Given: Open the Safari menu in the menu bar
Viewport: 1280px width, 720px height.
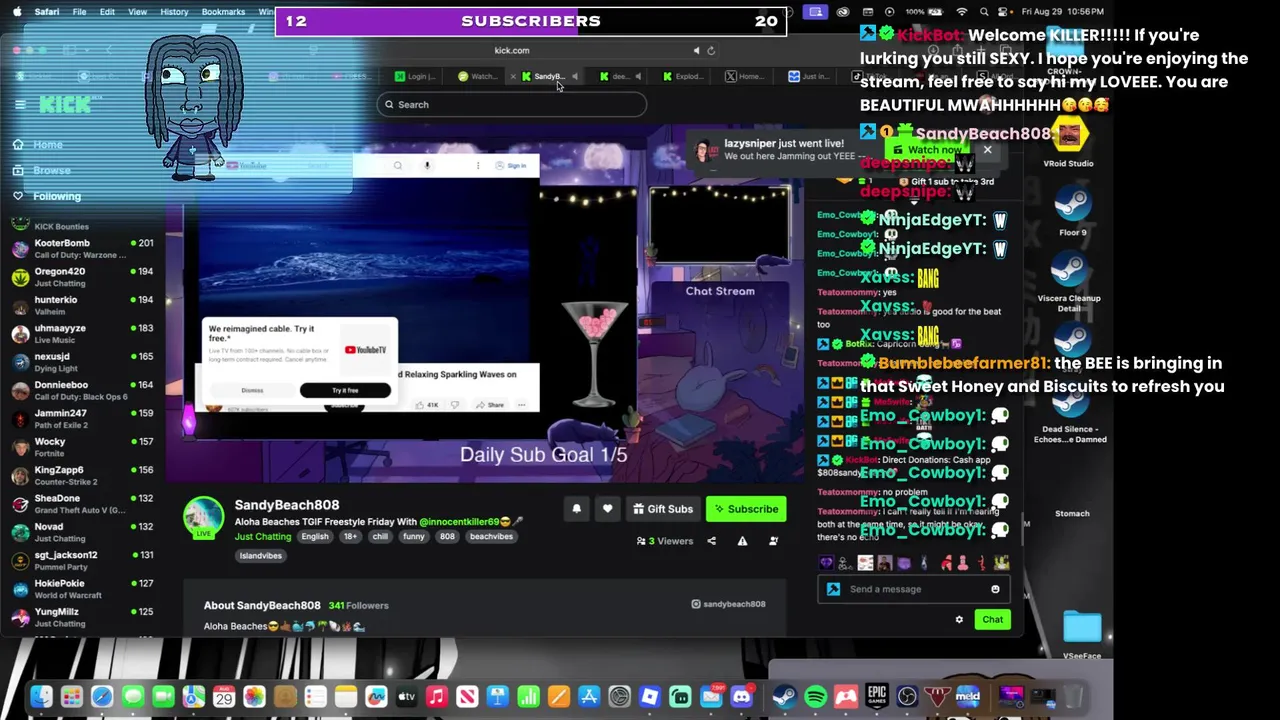Looking at the screenshot, I should (46, 12).
